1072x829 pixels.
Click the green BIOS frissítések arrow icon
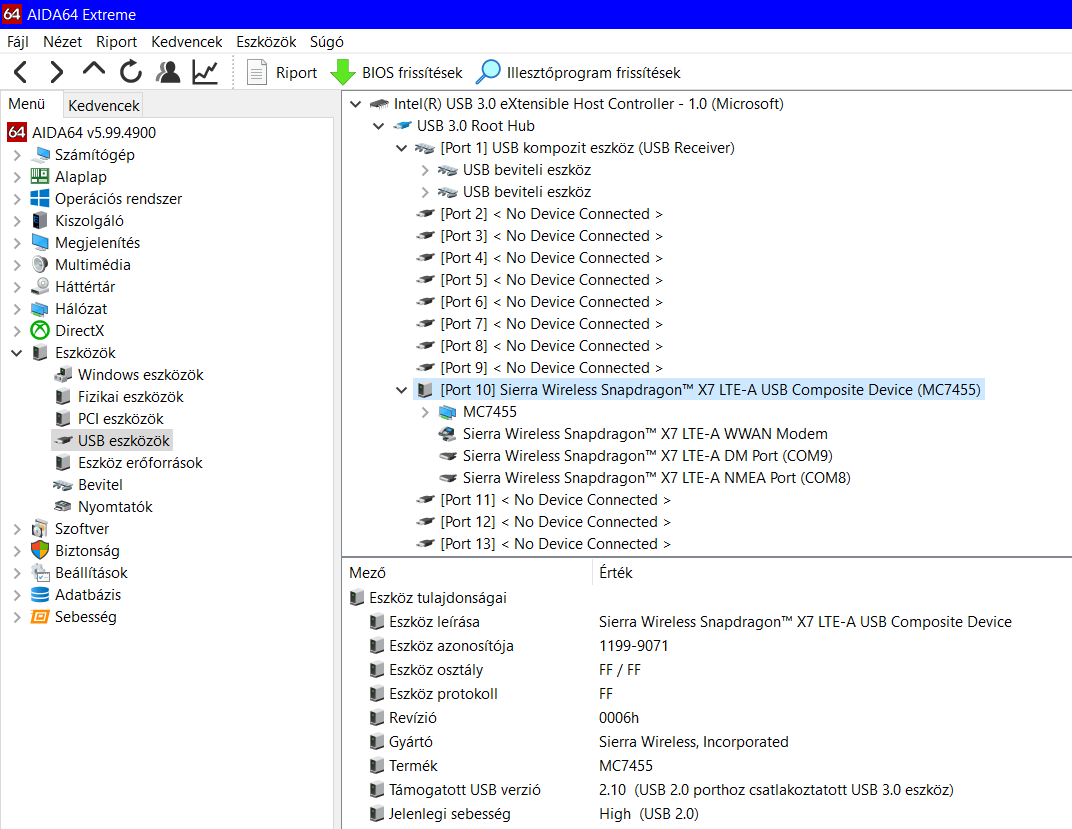pos(343,72)
